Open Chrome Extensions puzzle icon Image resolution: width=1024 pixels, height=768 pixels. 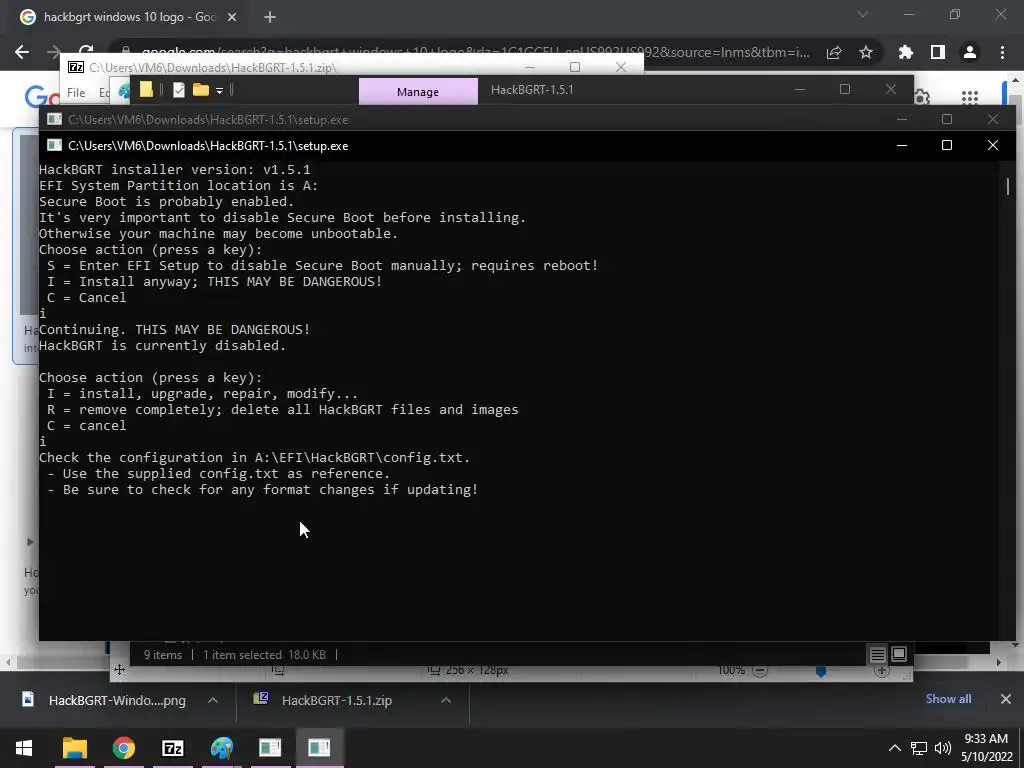[906, 52]
